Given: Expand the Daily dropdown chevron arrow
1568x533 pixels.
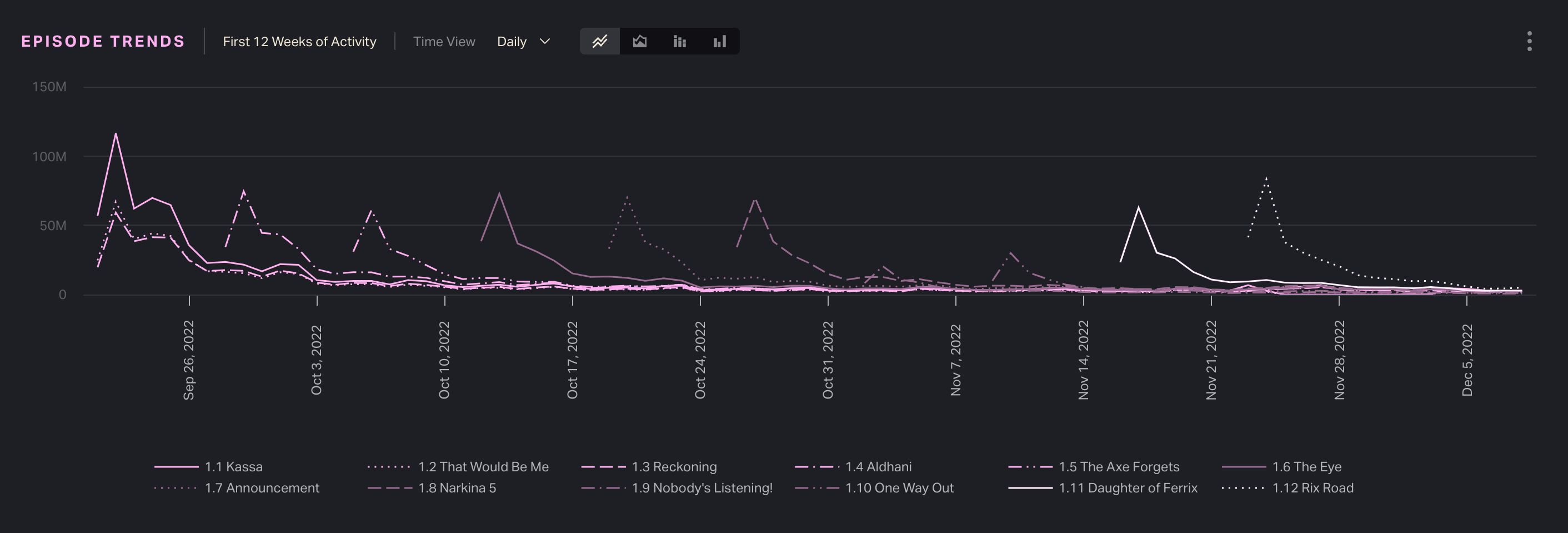Looking at the screenshot, I should point(545,42).
